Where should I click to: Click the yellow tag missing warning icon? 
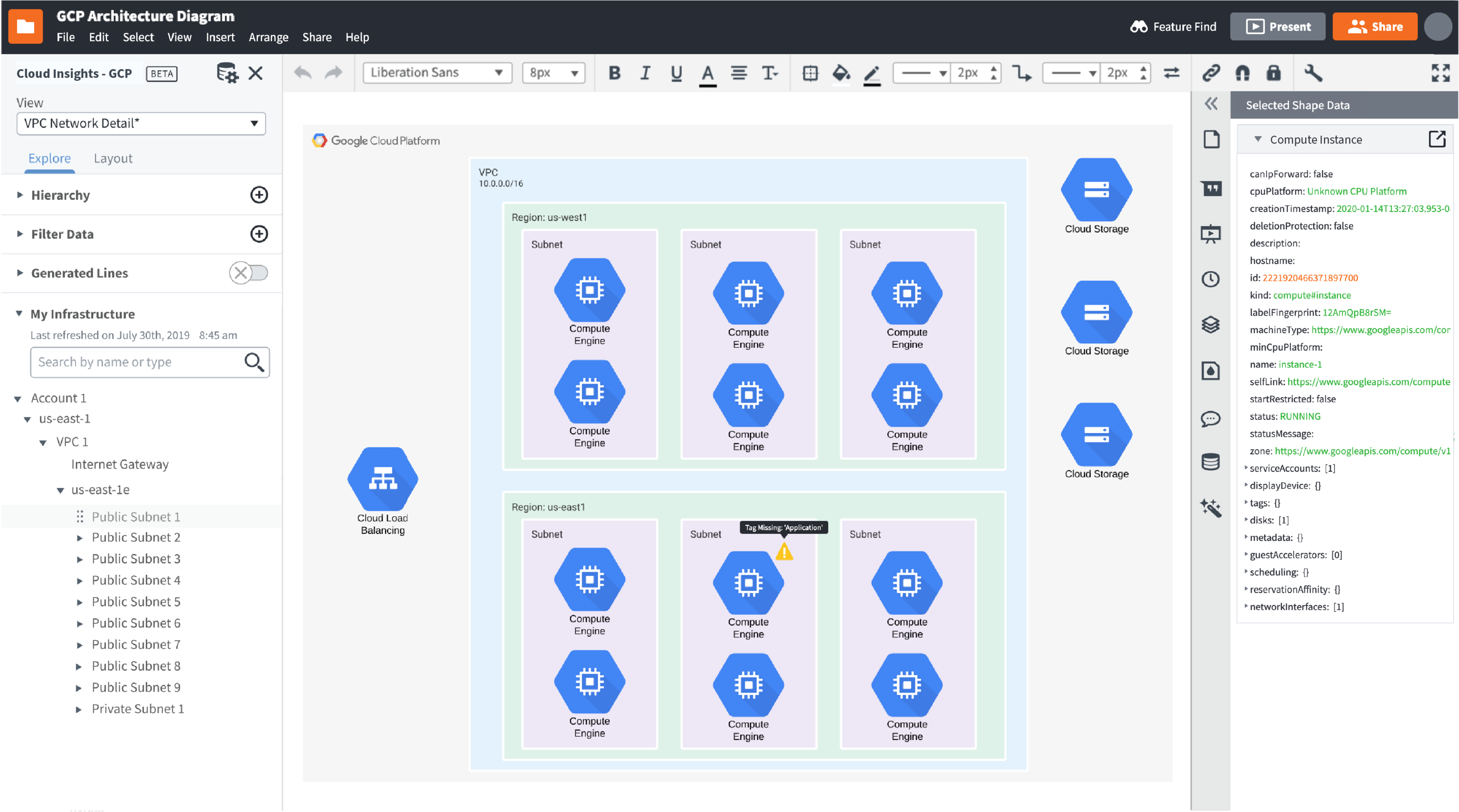tap(784, 551)
